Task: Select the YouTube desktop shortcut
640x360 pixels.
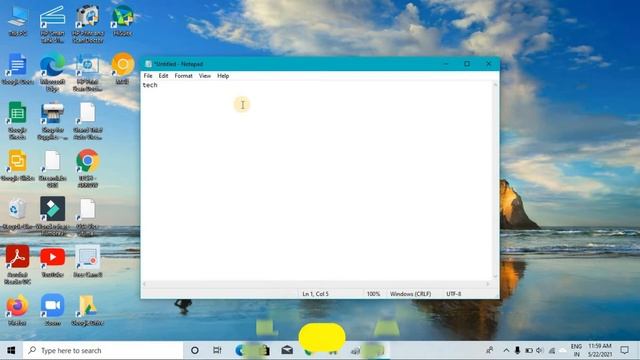Action: click(x=52, y=261)
